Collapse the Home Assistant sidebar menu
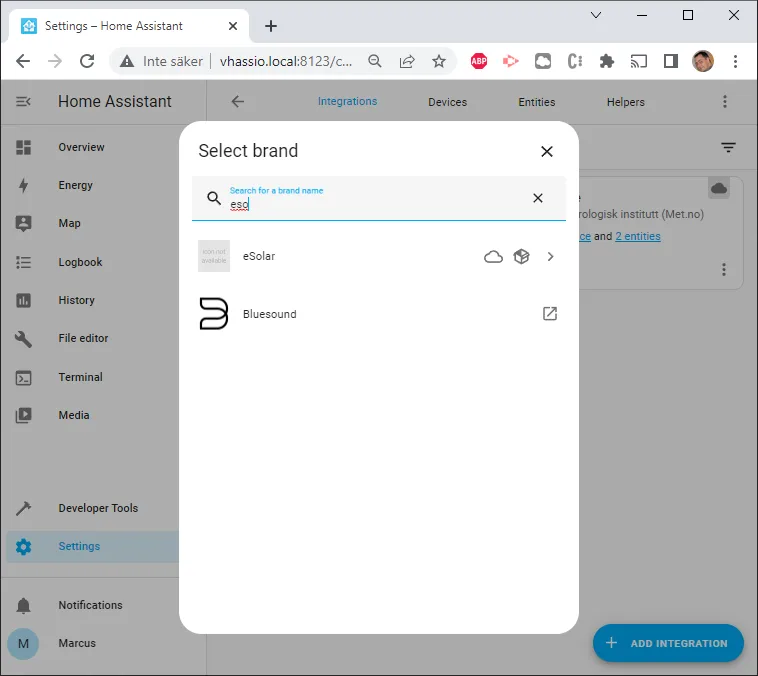The image size is (758, 676). 23,102
